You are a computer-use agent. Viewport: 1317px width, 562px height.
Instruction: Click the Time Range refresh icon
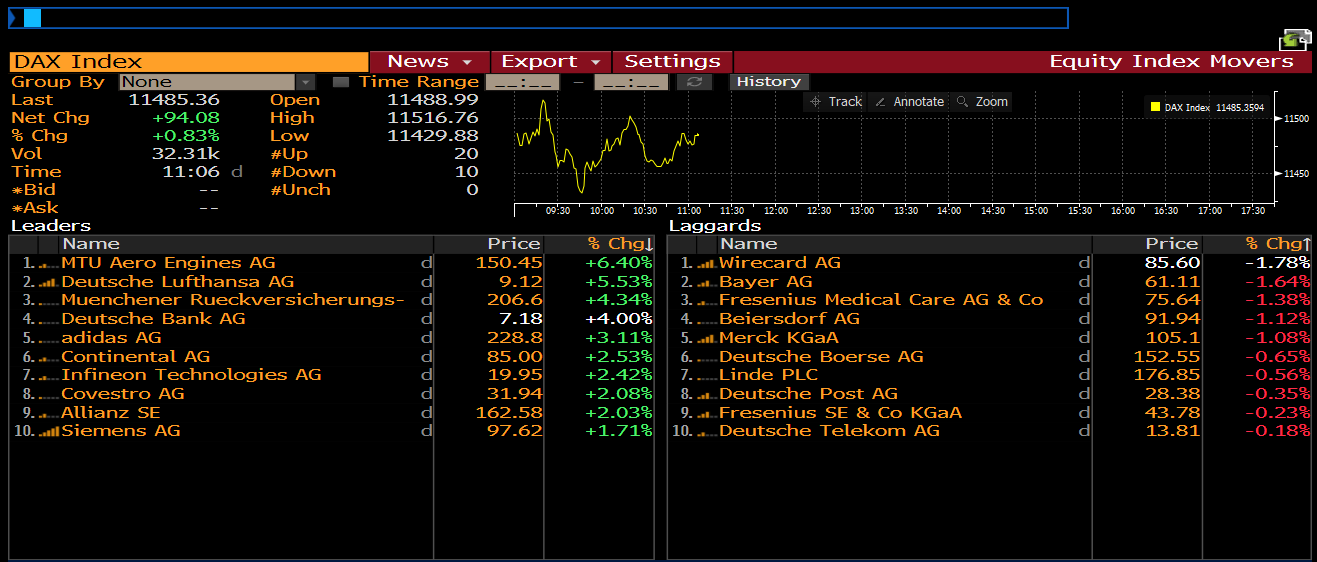pos(694,82)
